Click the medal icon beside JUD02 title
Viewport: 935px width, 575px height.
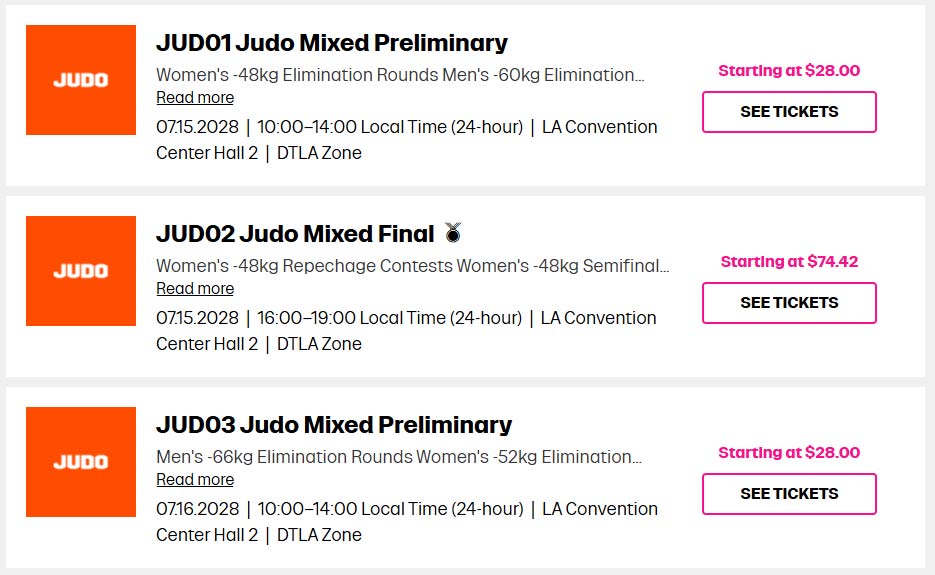tap(454, 234)
